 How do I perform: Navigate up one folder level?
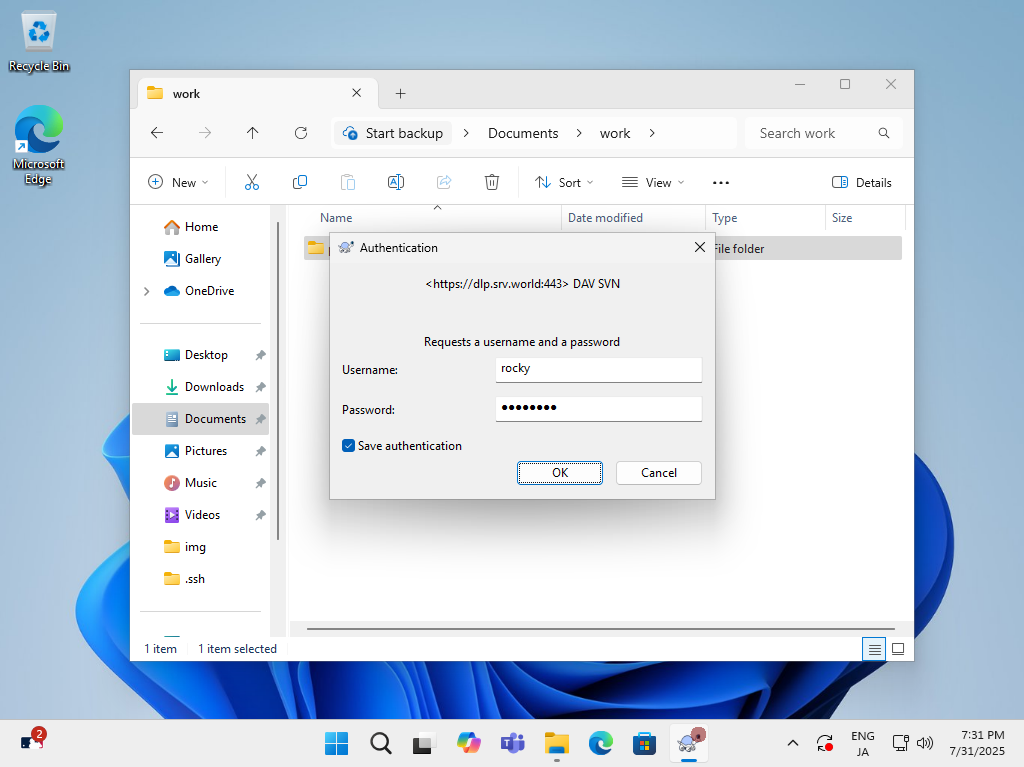pyautogui.click(x=253, y=133)
